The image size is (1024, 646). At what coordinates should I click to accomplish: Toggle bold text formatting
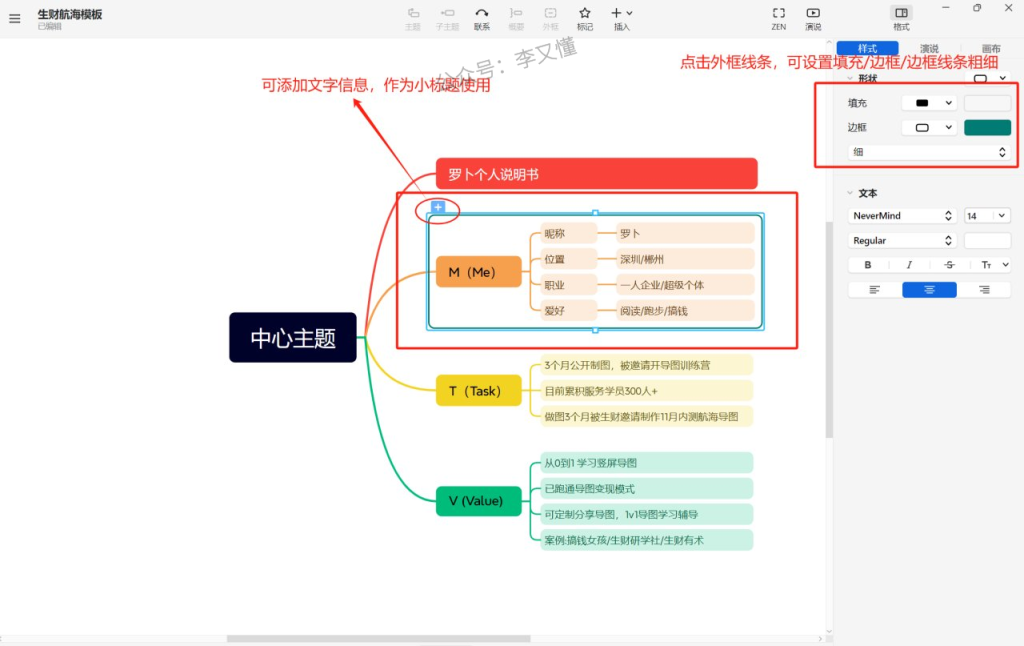pos(868,265)
